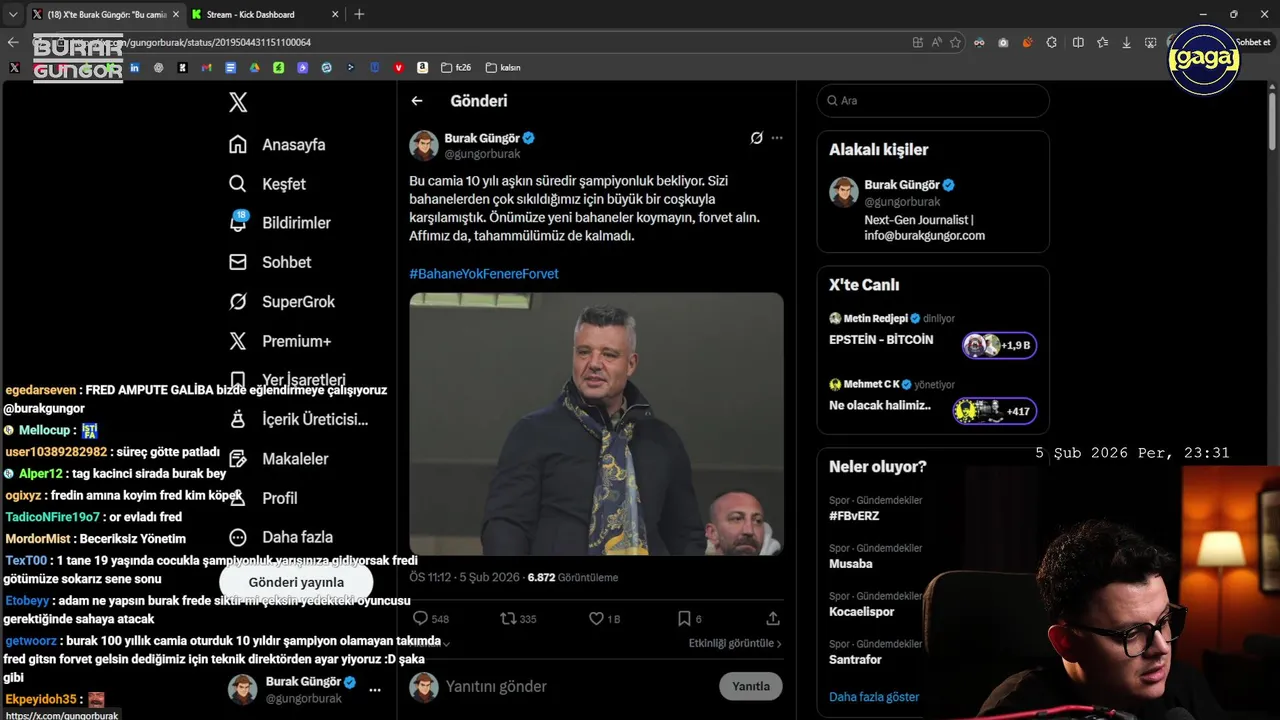Open SuperGrok from the sidebar

[x=282, y=301]
